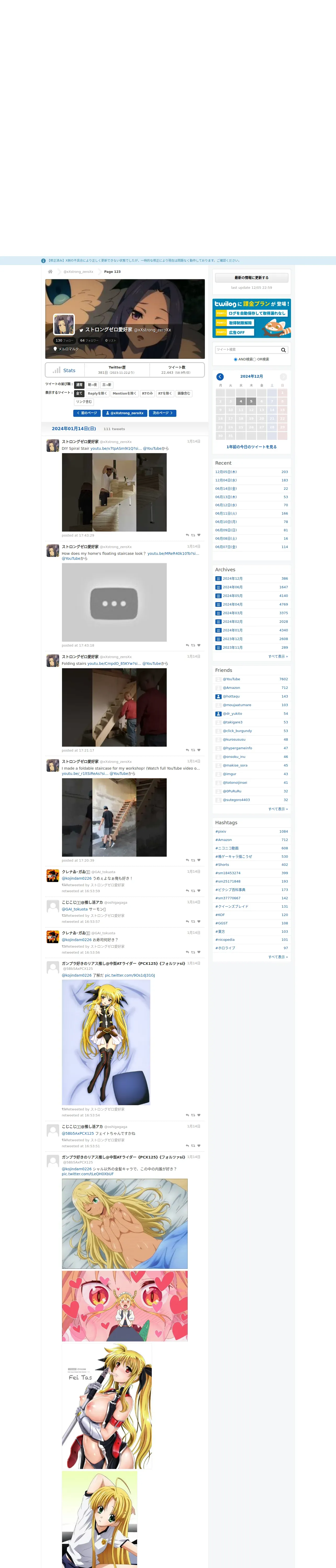Click retweet icon on floating staircase tweet
This screenshot has height=1568, width=336.
(193, 645)
